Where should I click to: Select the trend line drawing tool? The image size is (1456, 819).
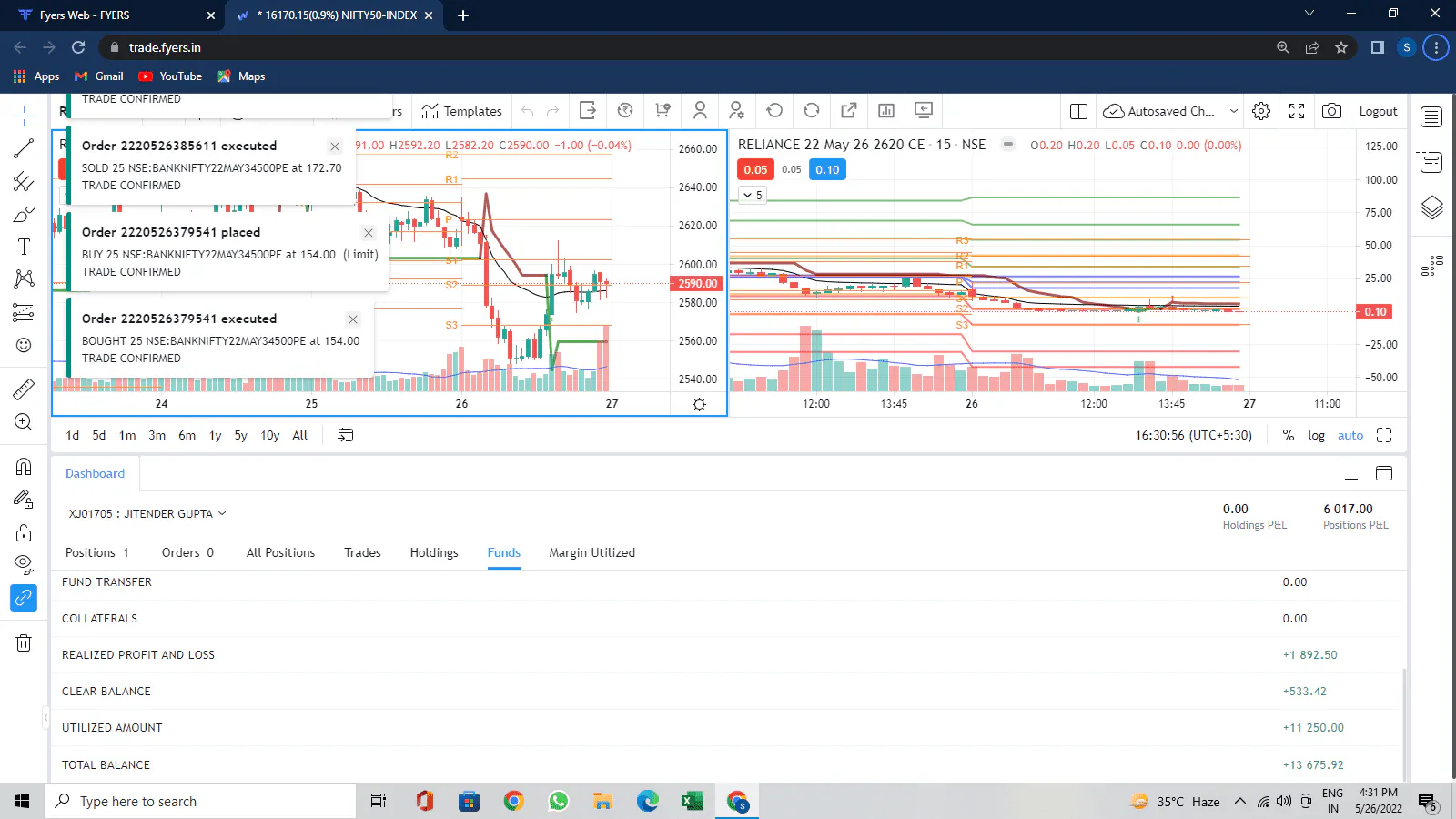click(x=24, y=148)
